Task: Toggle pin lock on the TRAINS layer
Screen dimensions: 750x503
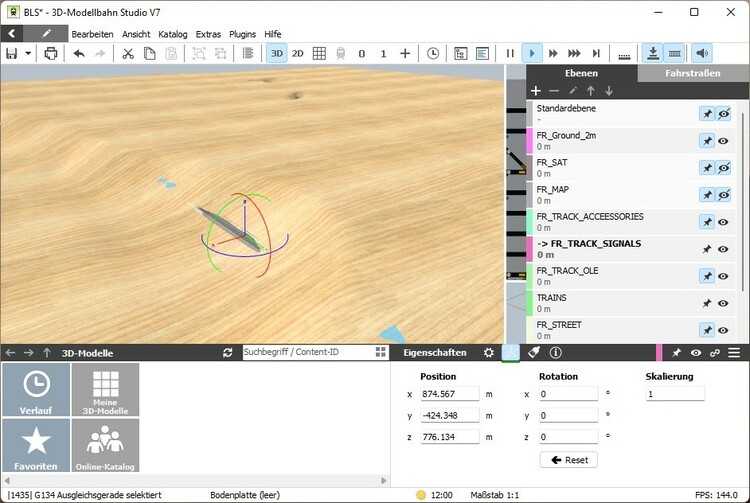Action: [707, 303]
